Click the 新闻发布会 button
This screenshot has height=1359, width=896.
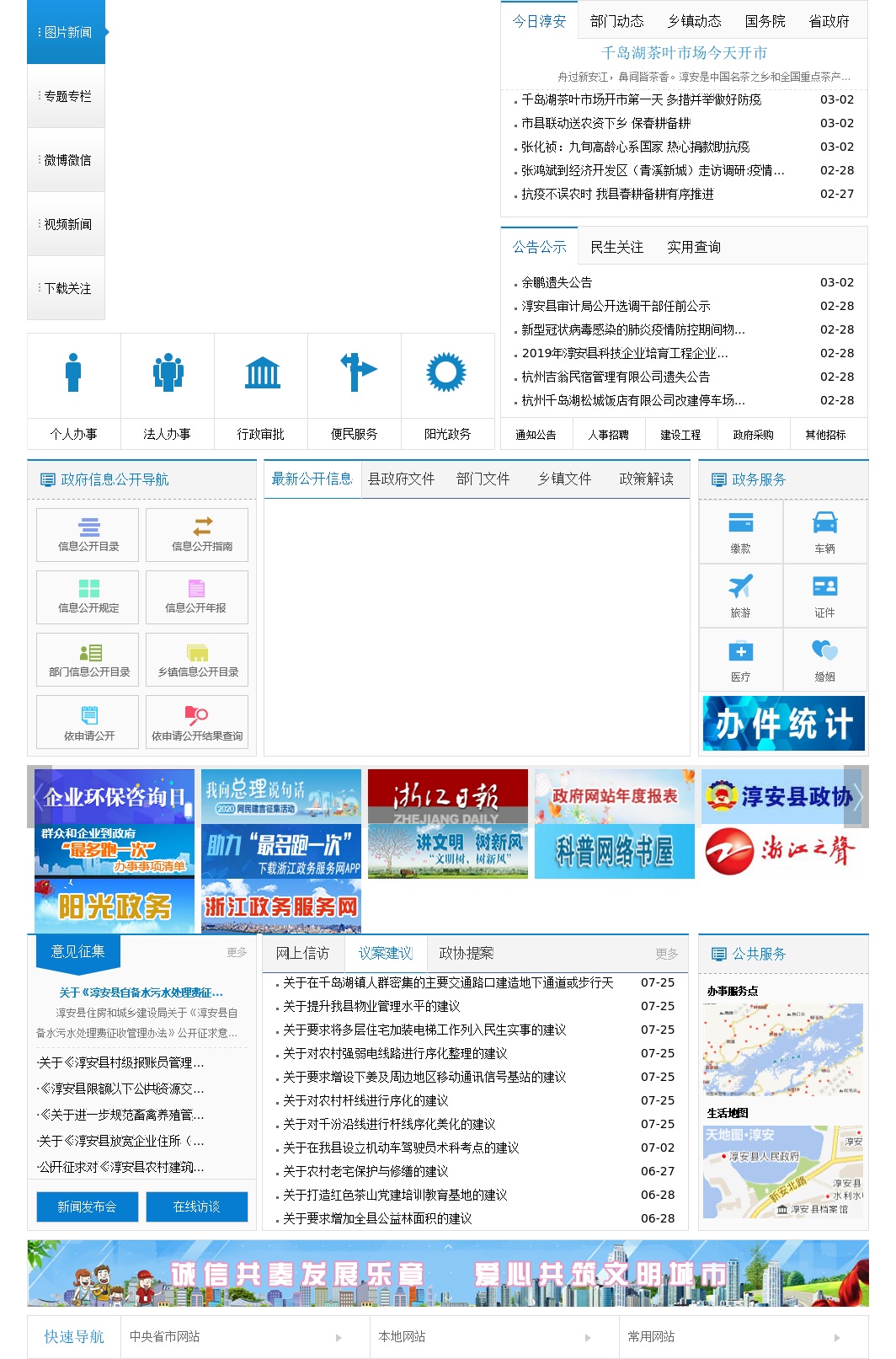pos(88,1207)
